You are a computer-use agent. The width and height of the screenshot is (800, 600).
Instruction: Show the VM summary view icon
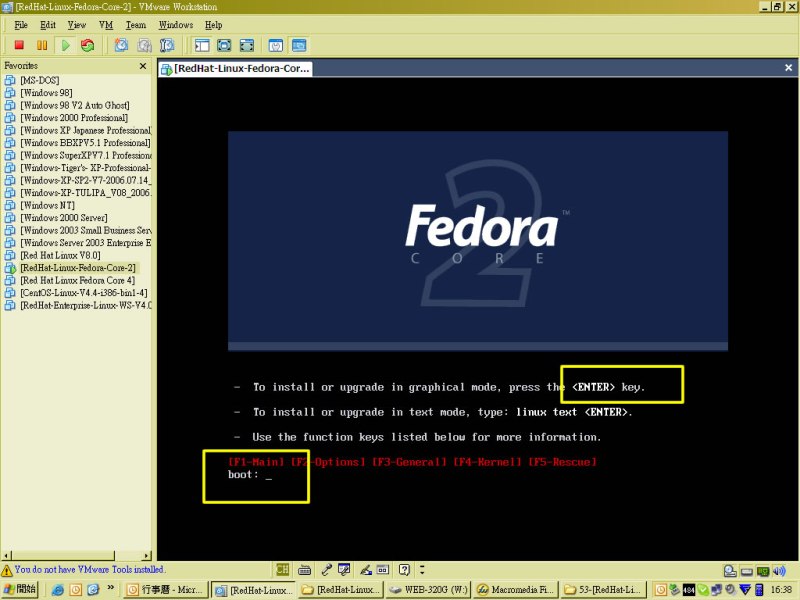tap(276, 45)
